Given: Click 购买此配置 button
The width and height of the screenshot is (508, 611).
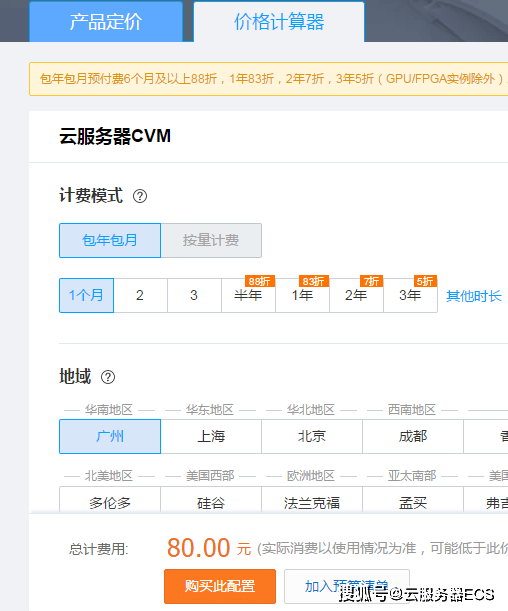Looking at the screenshot, I should coord(220,586).
